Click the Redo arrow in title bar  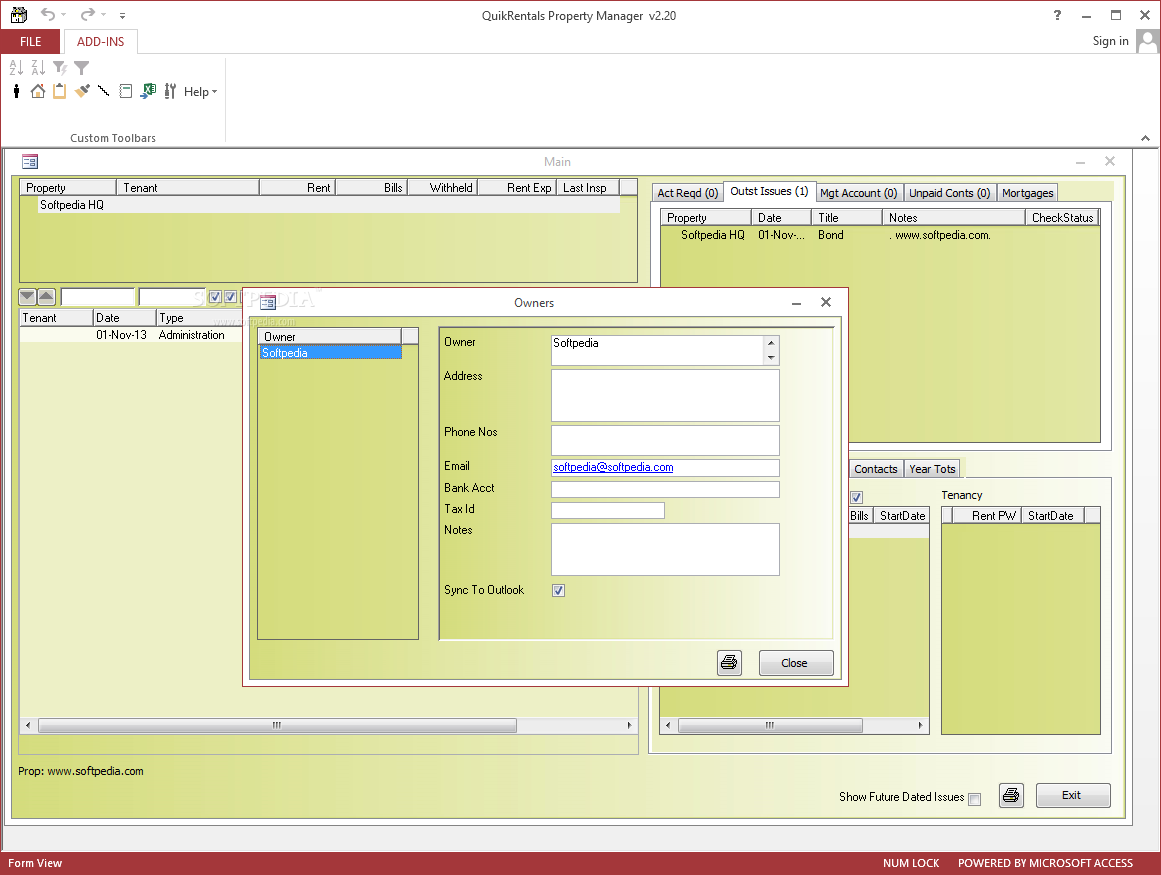[87, 15]
